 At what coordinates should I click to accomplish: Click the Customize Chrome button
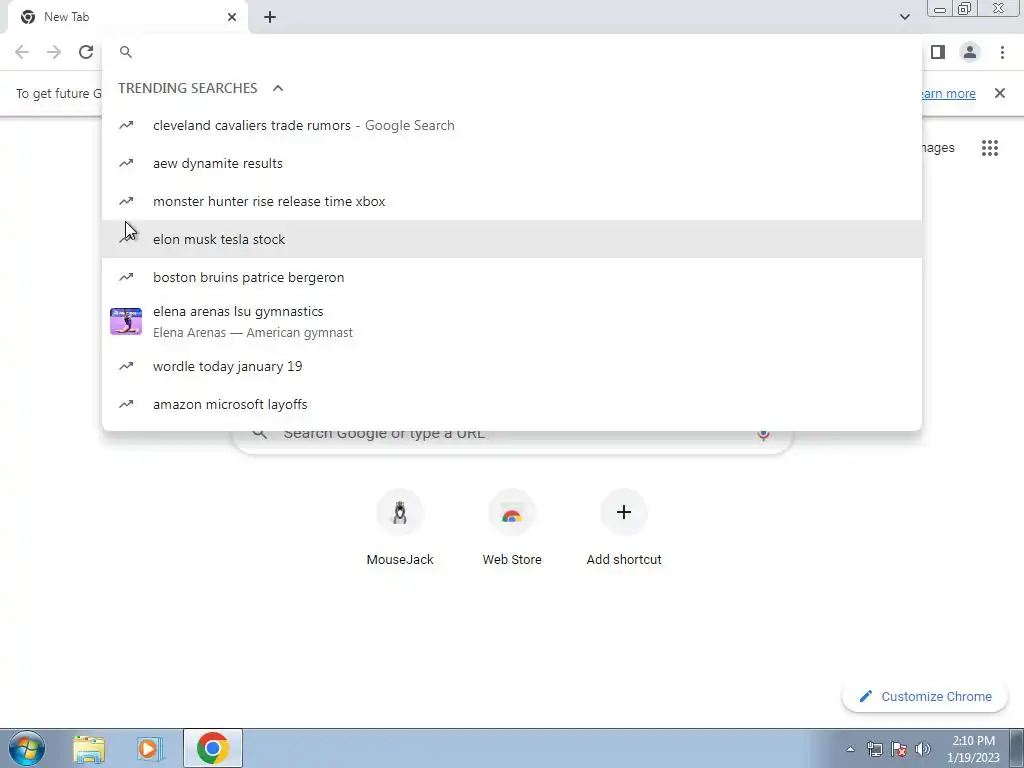[x=925, y=697]
